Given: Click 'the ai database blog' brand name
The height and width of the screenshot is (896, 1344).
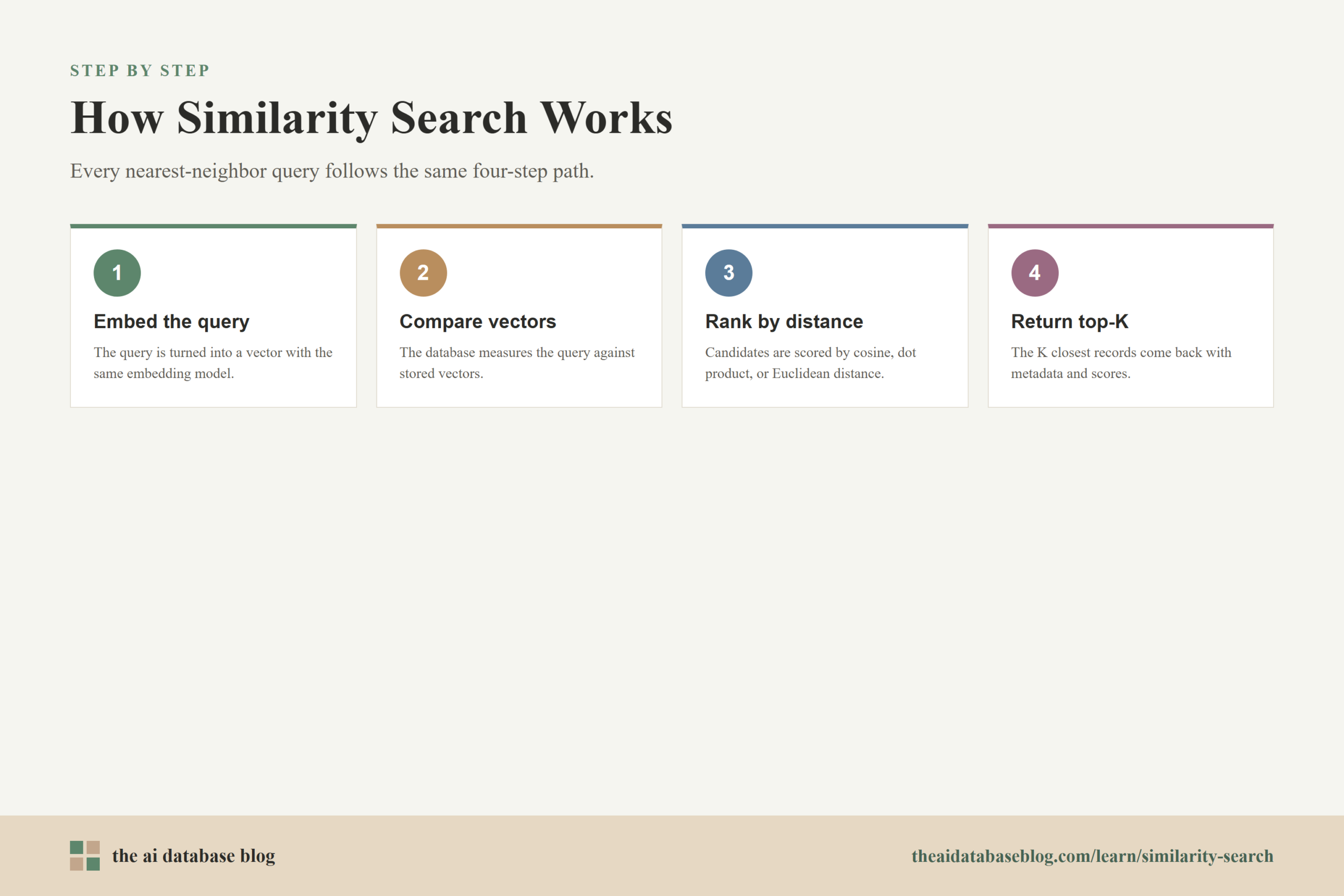Looking at the screenshot, I should [194, 856].
